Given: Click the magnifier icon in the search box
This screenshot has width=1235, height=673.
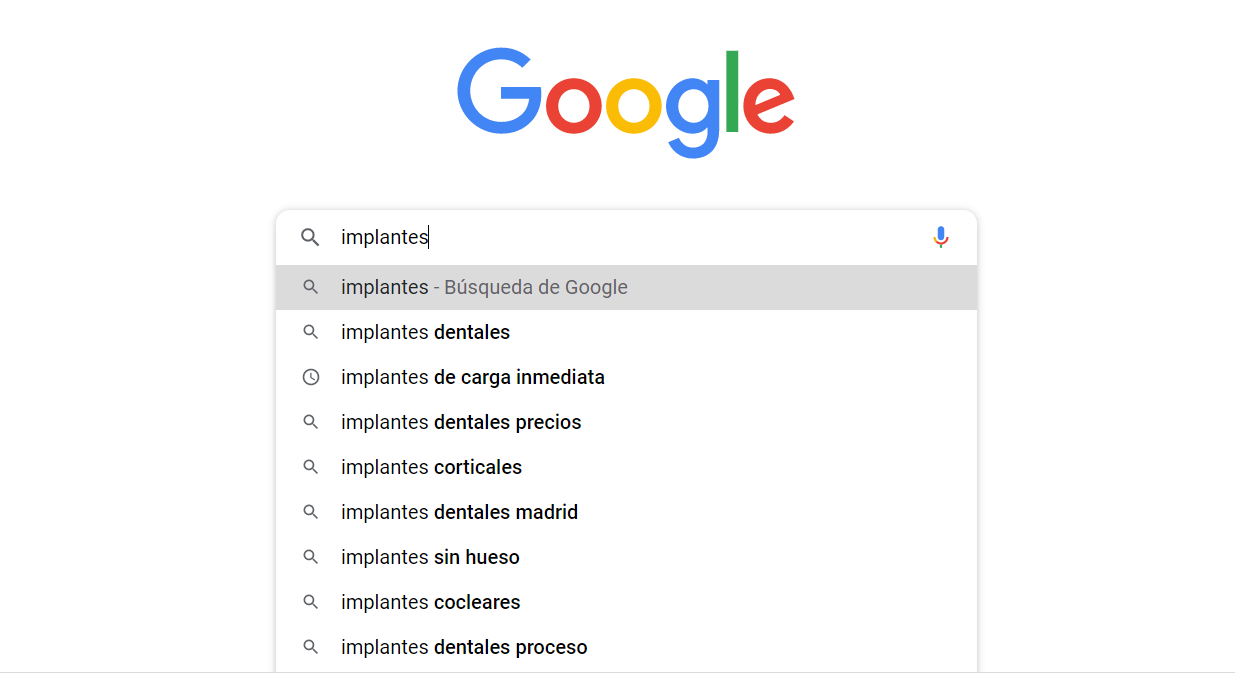Looking at the screenshot, I should (311, 237).
